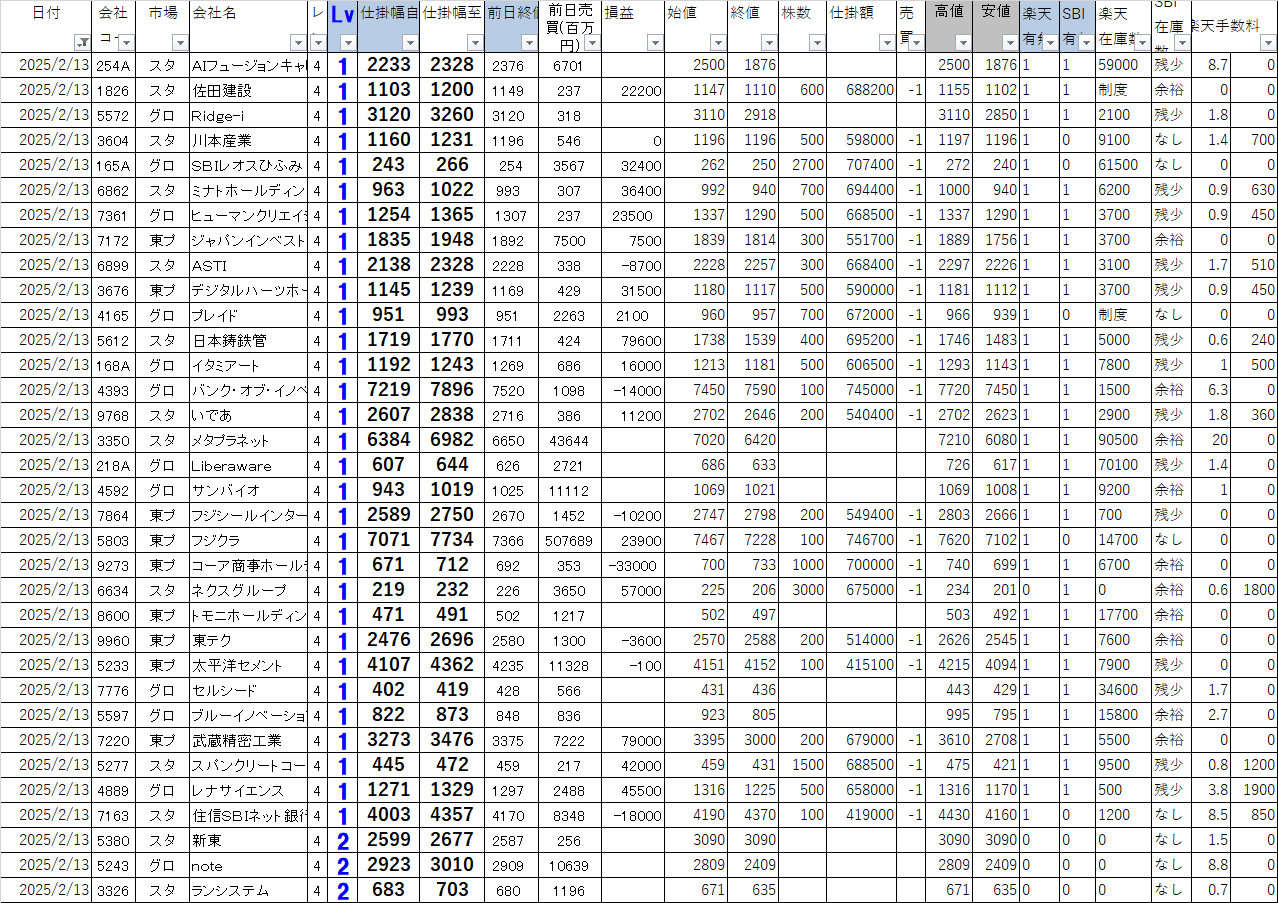Screen dimensions: 1278x903
Task: Open the 前日売買(百万円) filter dropdown
Action: coord(591,43)
